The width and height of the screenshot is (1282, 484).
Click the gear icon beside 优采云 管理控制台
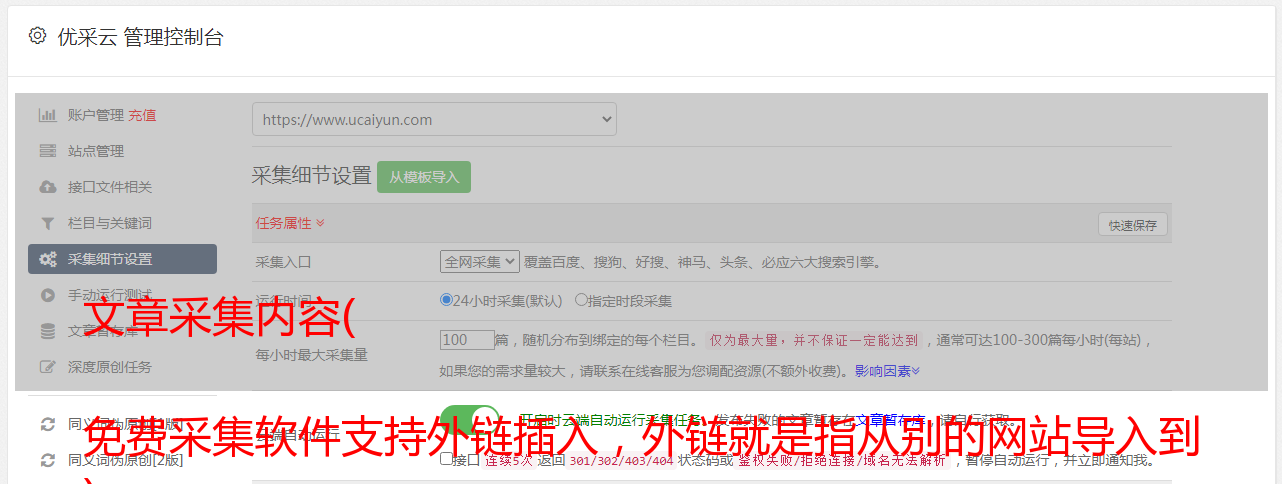(x=37, y=36)
